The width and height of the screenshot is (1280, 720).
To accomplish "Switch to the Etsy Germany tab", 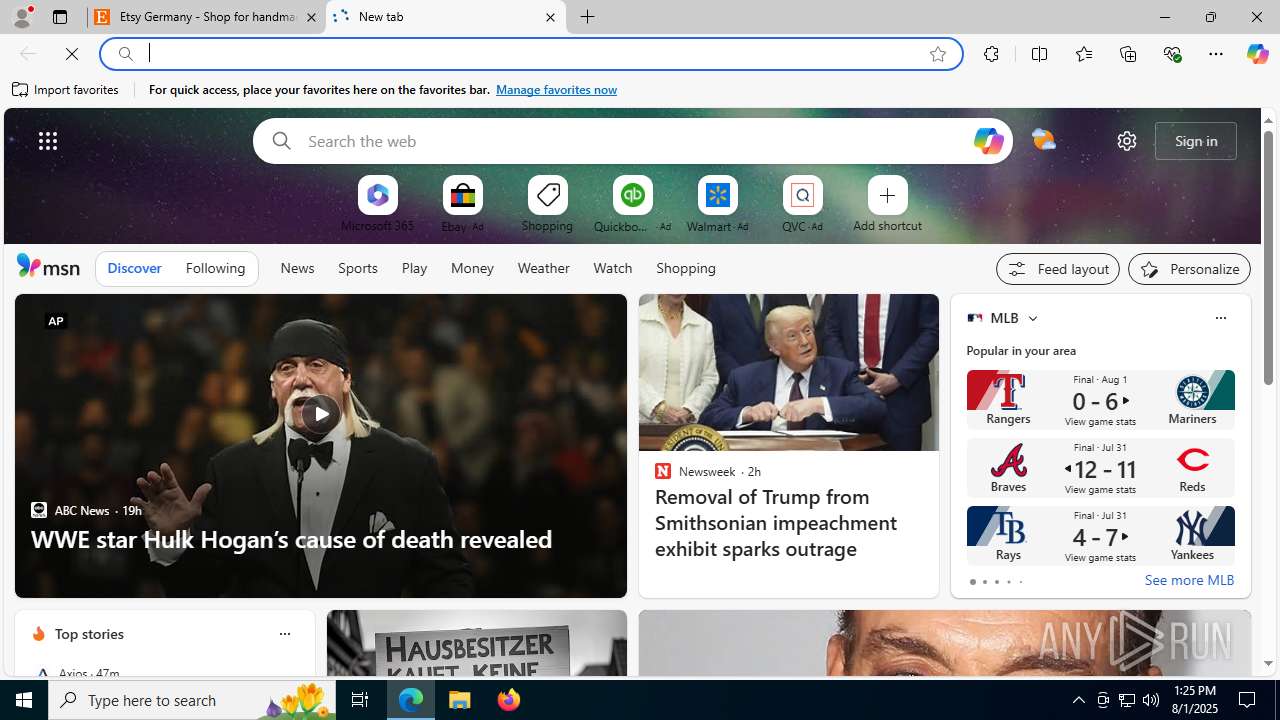I will [x=207, y=17].
